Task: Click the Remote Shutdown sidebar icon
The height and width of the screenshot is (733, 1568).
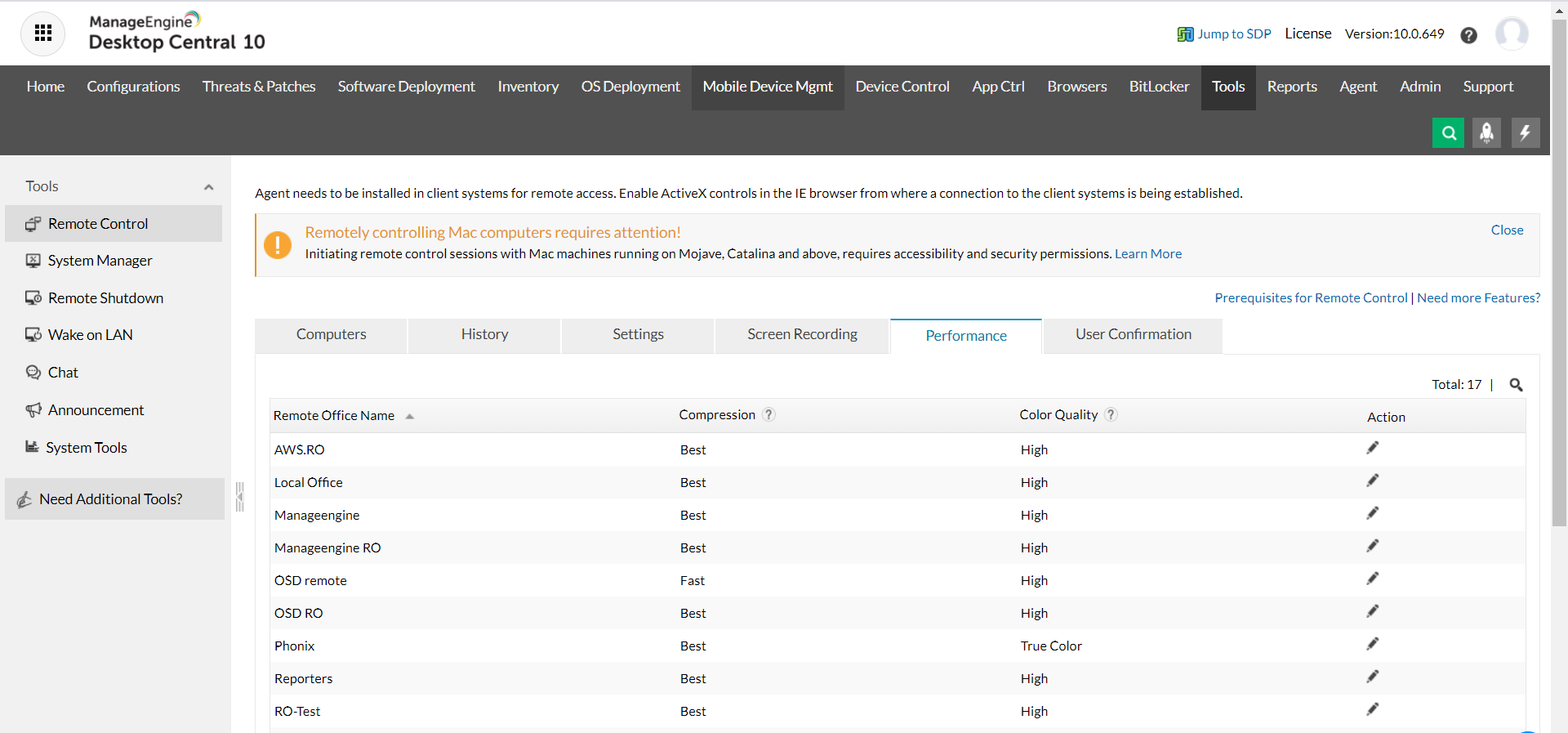Action: click(x=33, y=298)
